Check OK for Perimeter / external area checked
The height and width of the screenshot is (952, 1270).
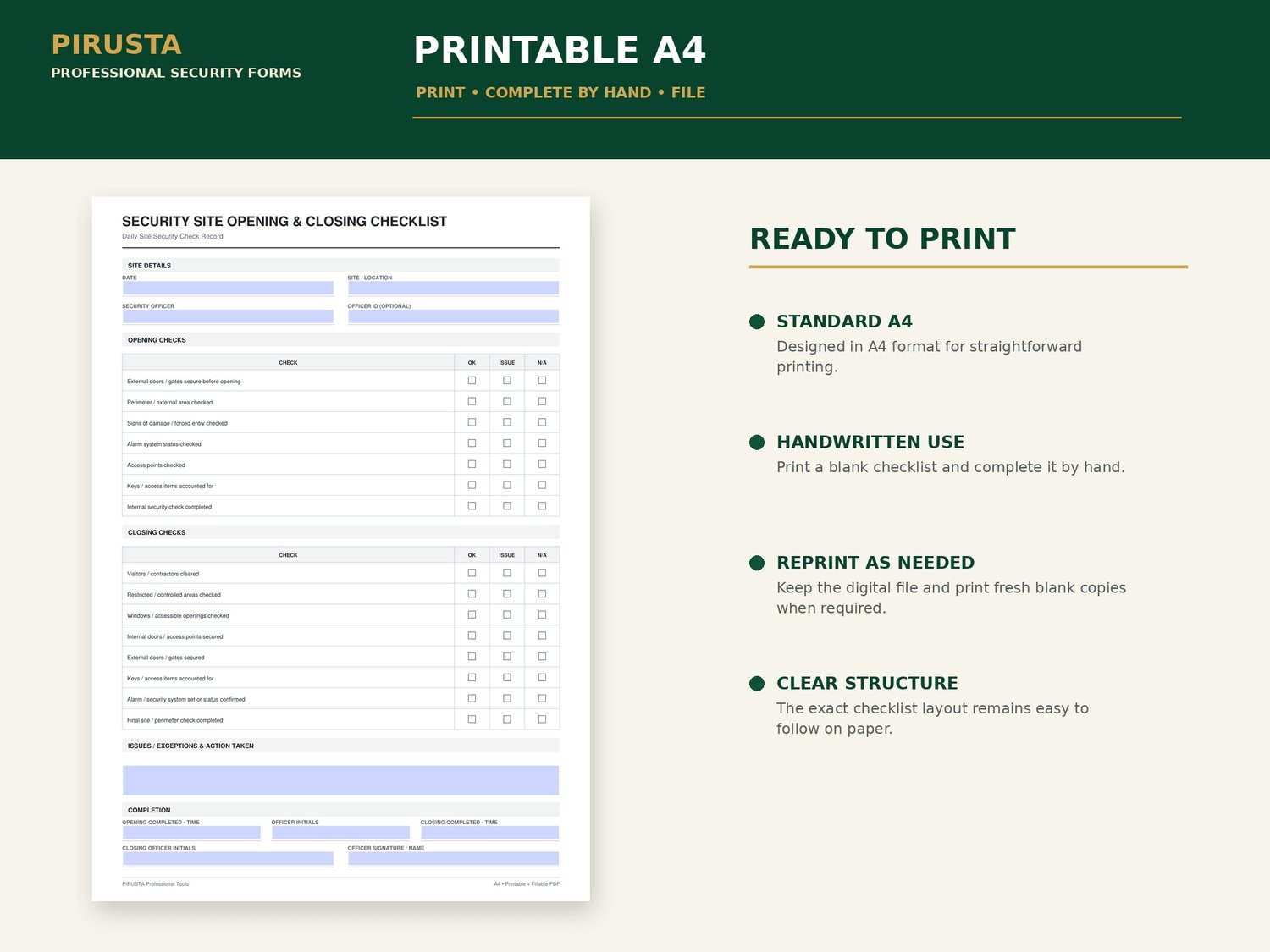[x=472, y=401]
